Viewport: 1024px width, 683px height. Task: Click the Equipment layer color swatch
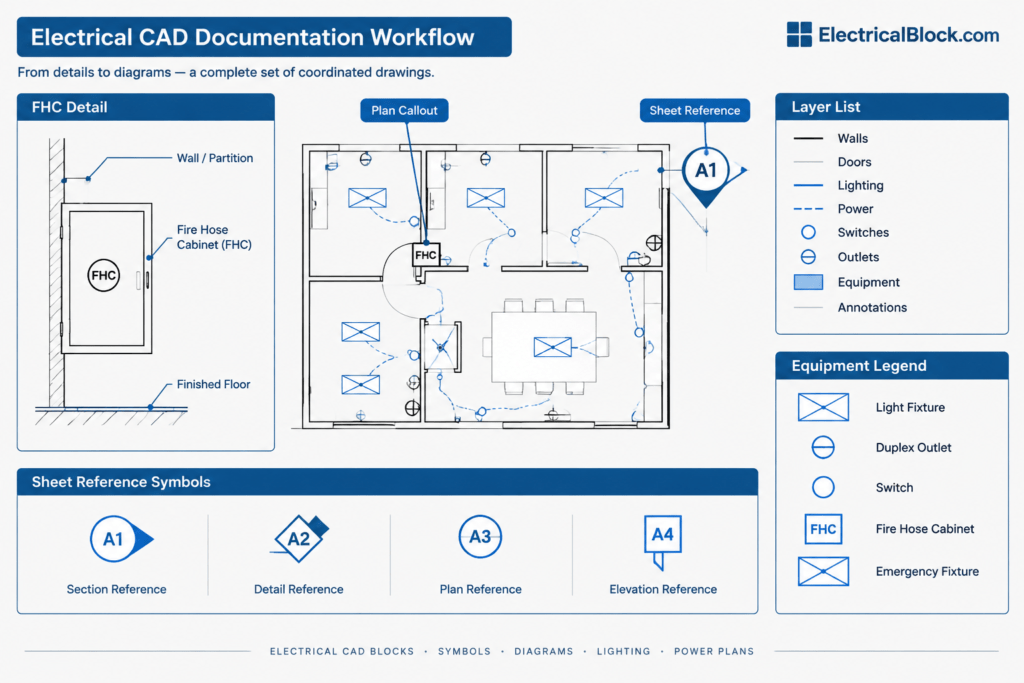point(808,282)
